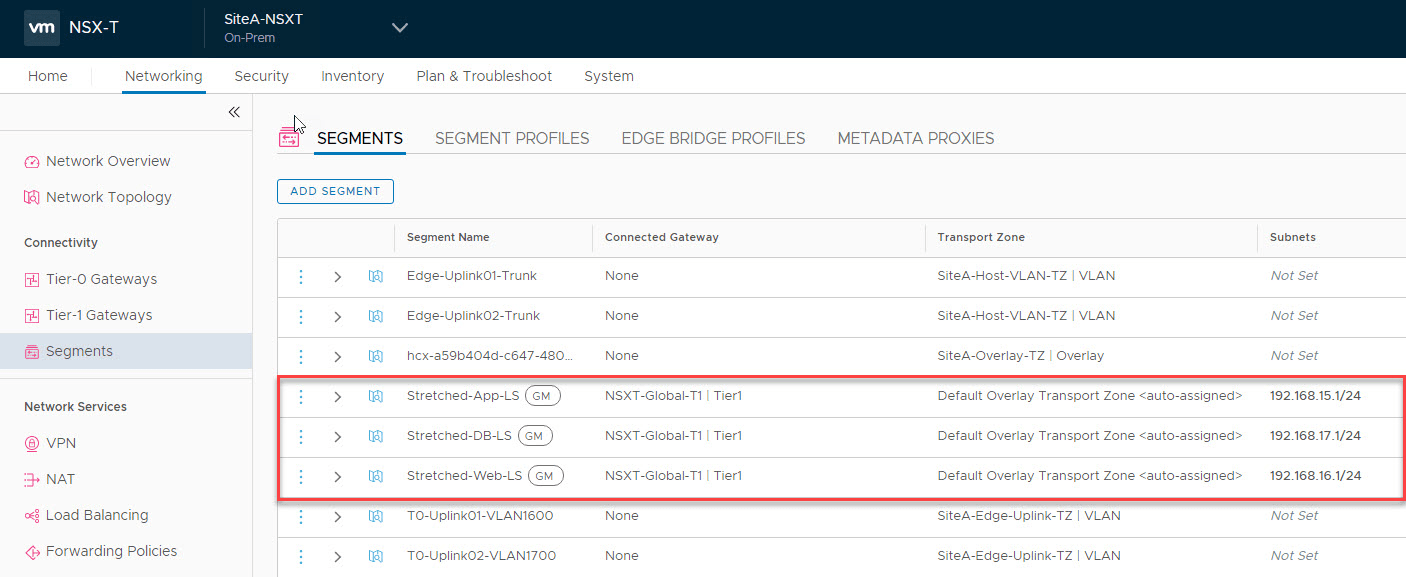
Task: Open actions menu for Edge-Uplink02-Trunk
Action: (301, 316)
